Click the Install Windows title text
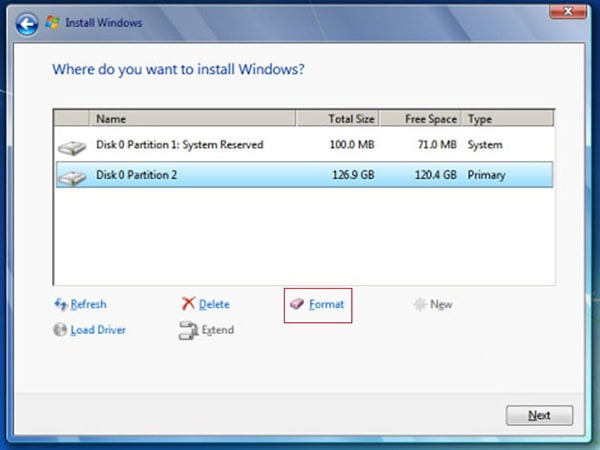This screenshot has width=600, height=450. click(x=104, y=23)
